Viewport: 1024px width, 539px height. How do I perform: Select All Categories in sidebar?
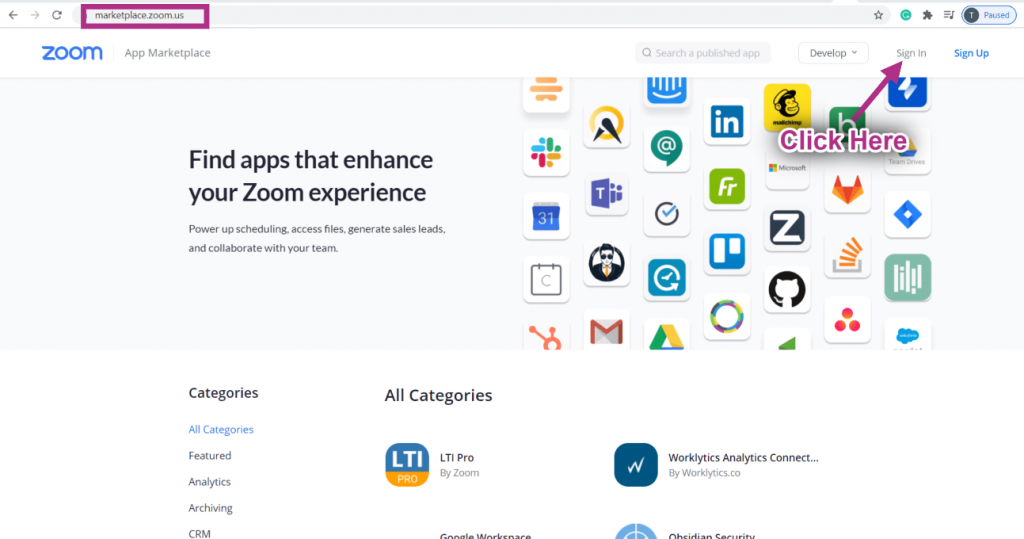pyautogui.click(x=221, y=429)
